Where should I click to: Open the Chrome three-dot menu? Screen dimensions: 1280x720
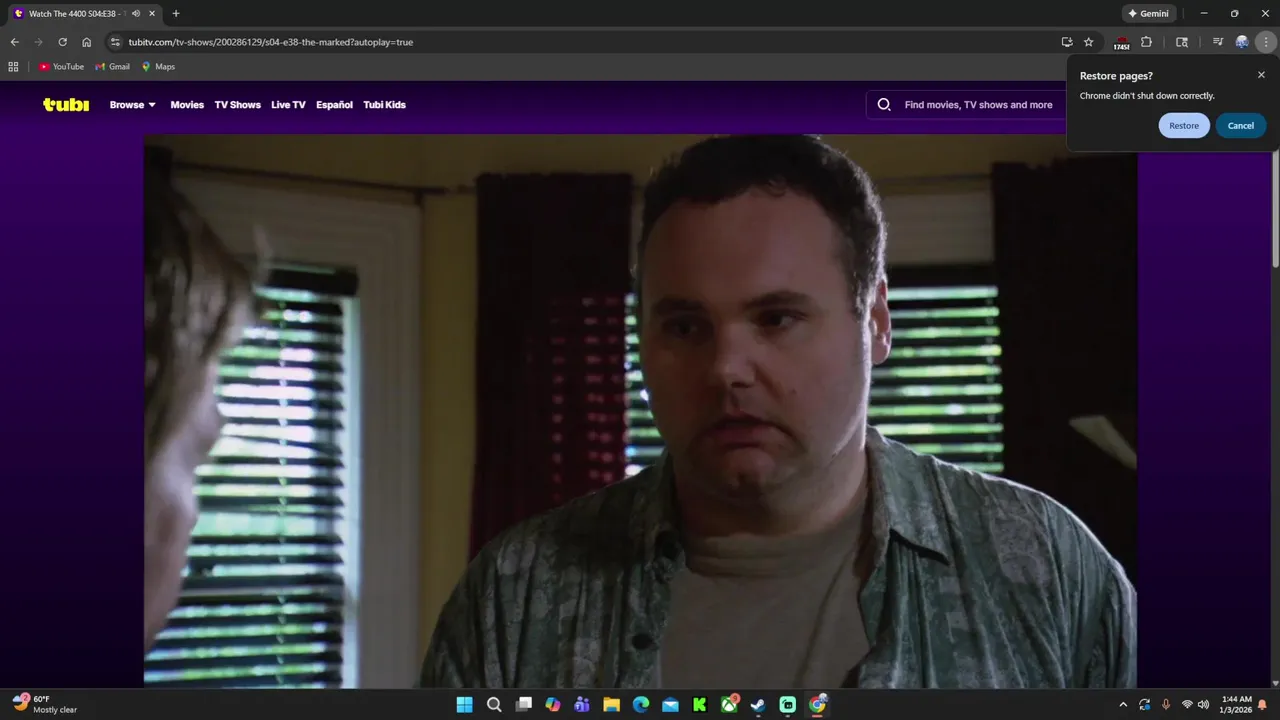click(1266, 42)
